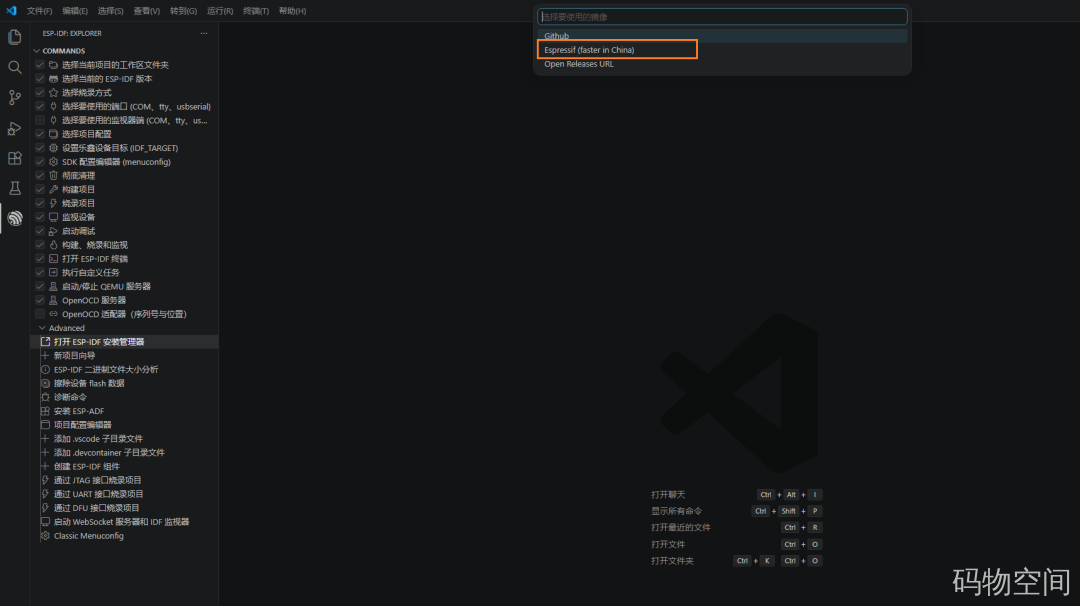Click the monitor icon for 监视设备

[53, 217]
